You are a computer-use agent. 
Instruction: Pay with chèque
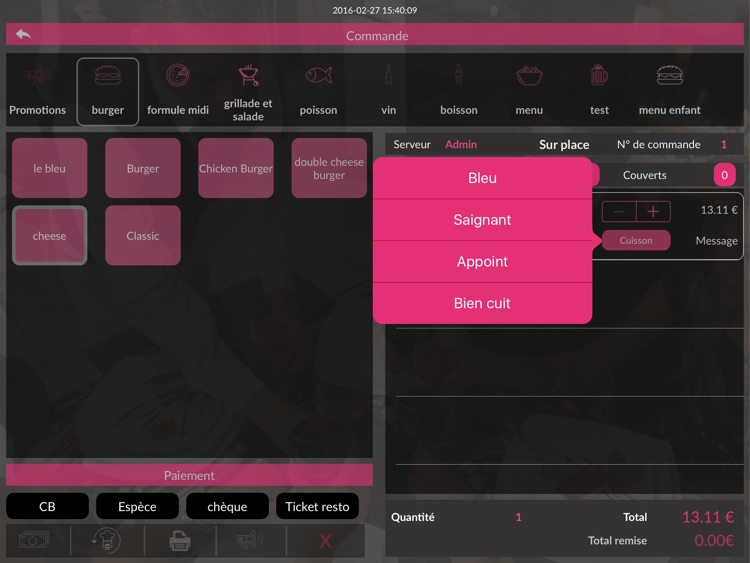(227, 506)
